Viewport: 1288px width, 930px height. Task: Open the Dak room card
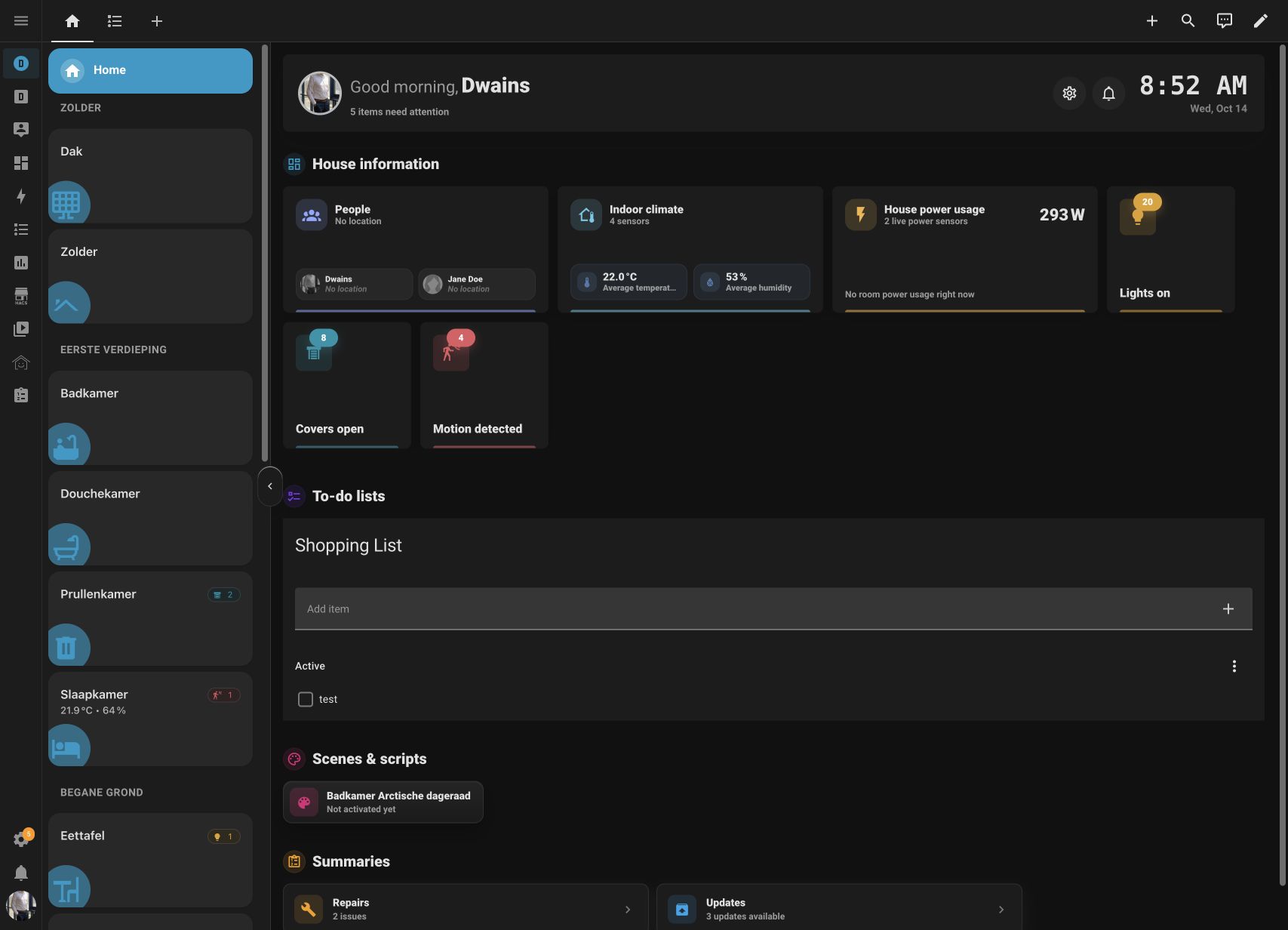(150, 176)
